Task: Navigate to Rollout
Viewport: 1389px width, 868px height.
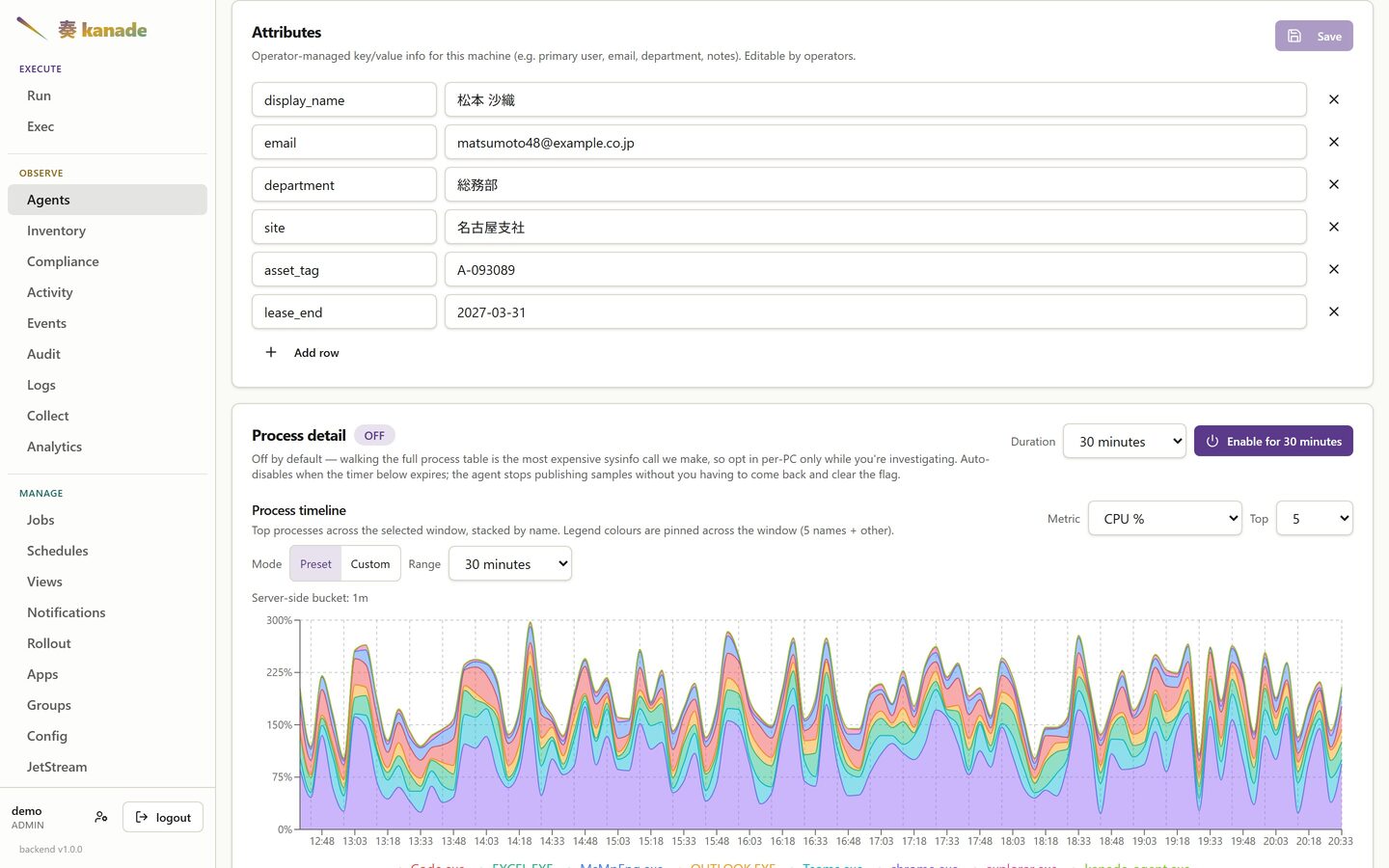Action: pos(107,643)
